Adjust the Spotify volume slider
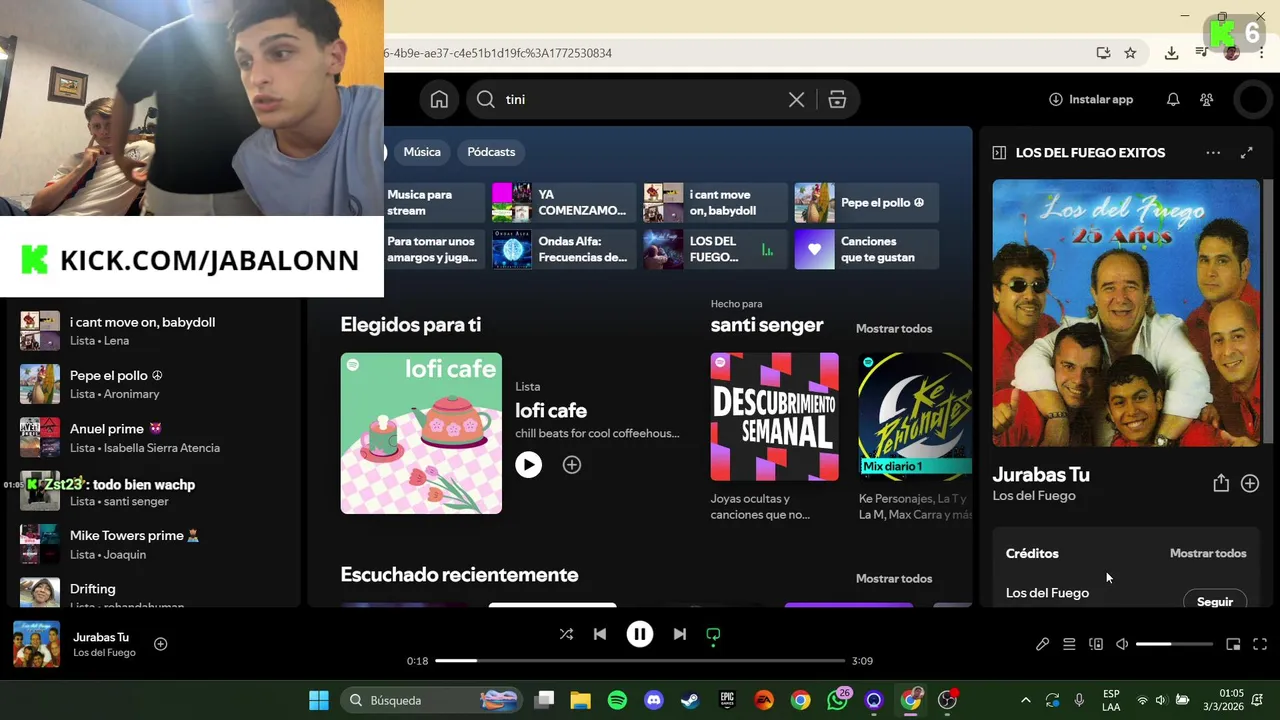This screenshot has width=1280, height=720. click(1174, 645)
